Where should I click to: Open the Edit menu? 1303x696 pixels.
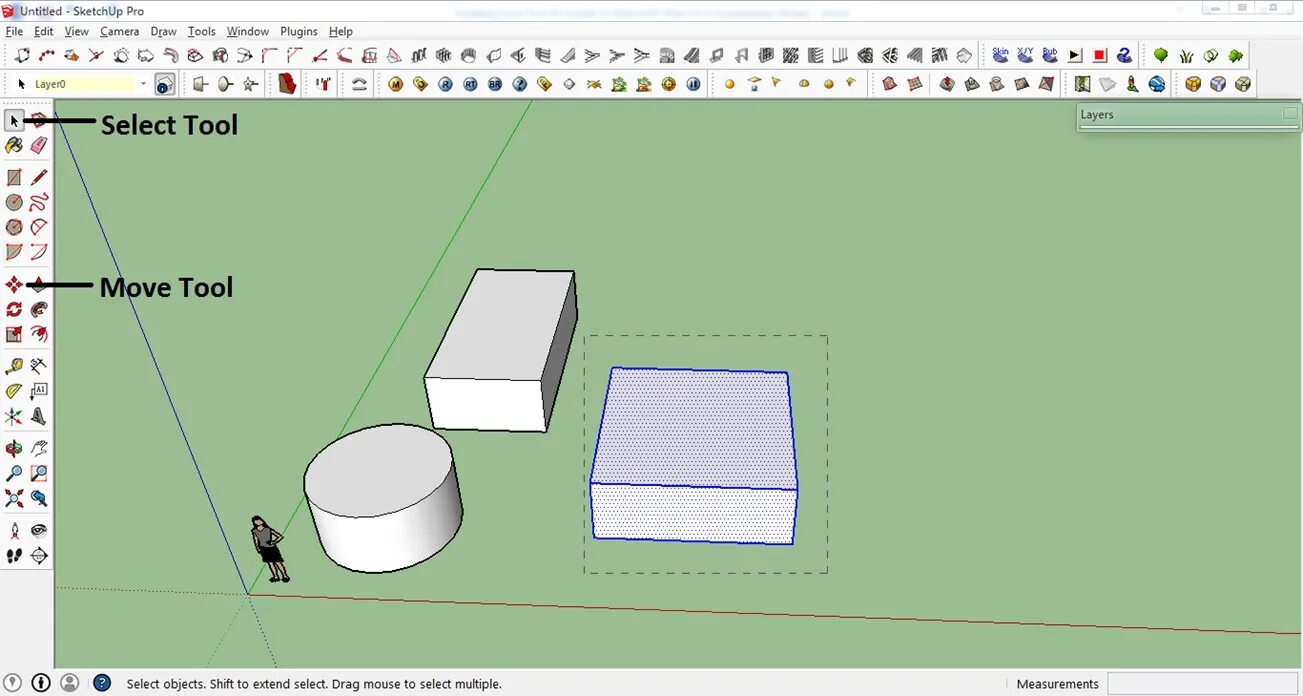click(43, 31)
